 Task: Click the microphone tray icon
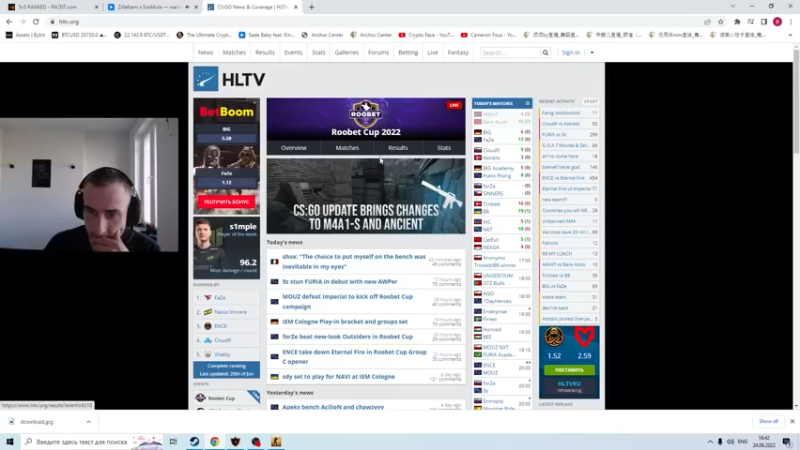[x=720, y=441]
